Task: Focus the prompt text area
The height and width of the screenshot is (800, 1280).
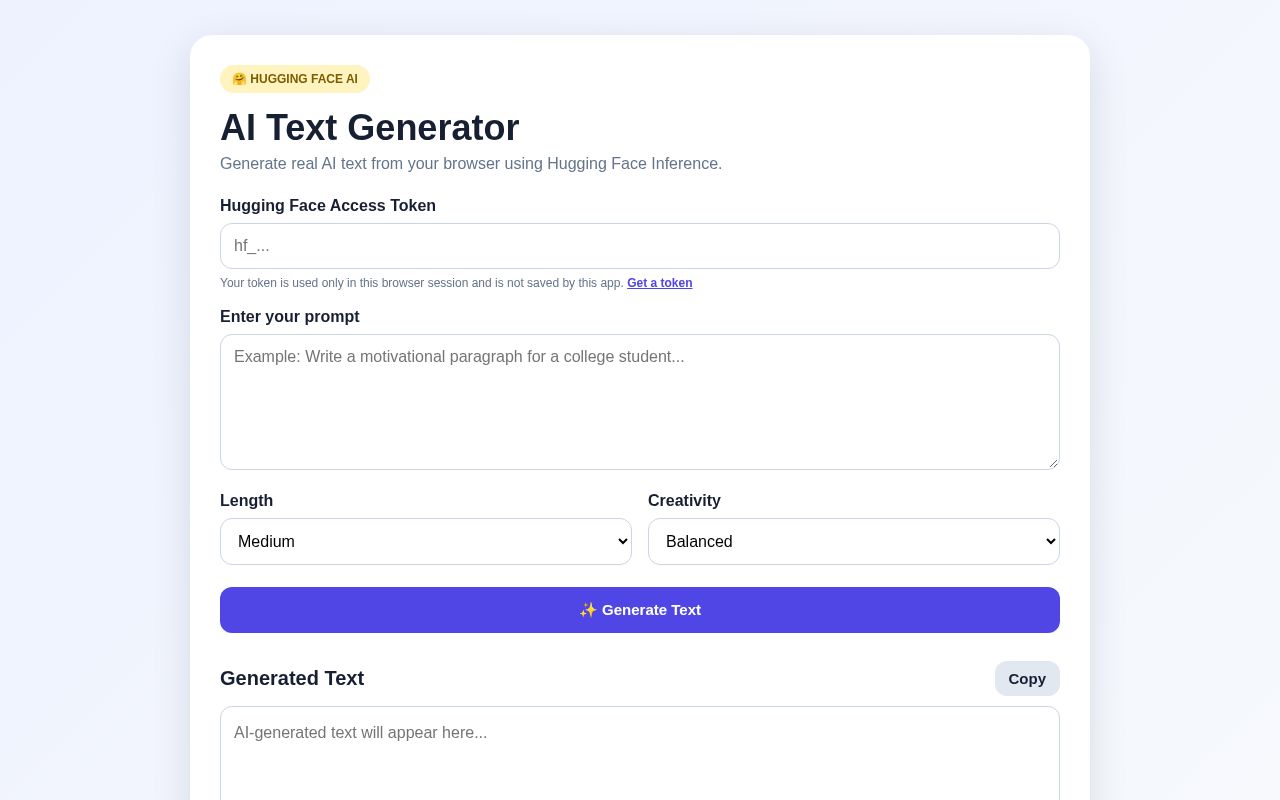Action: point(640,402)
